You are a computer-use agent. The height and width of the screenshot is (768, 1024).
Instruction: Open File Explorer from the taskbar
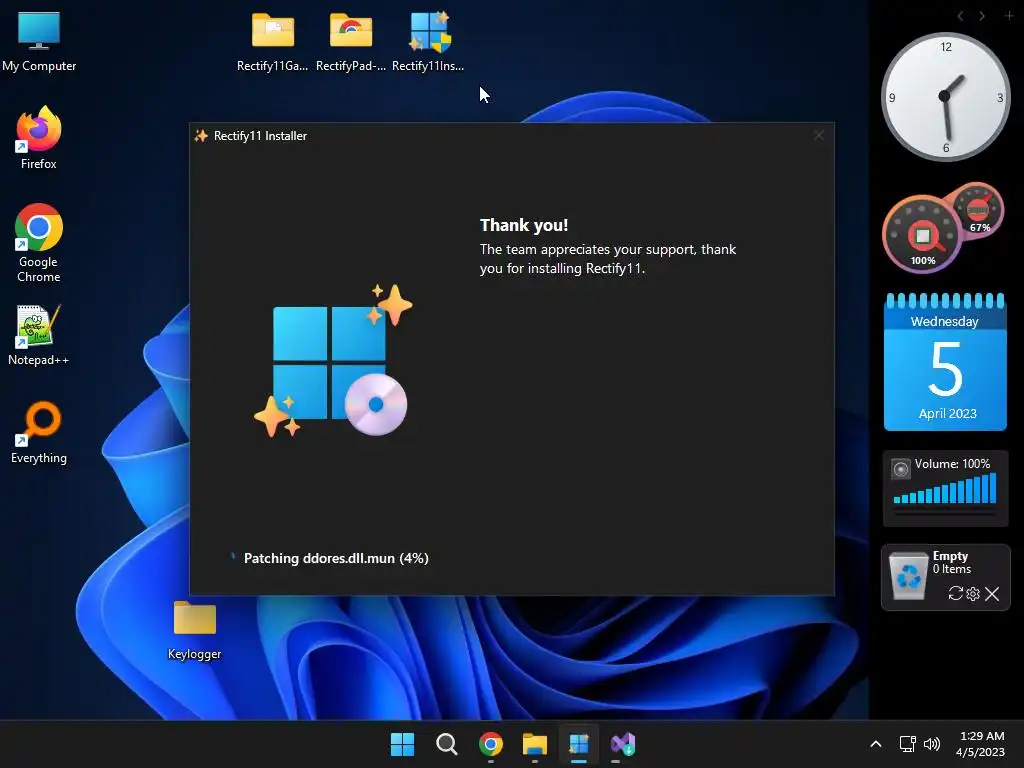point(535,744)
